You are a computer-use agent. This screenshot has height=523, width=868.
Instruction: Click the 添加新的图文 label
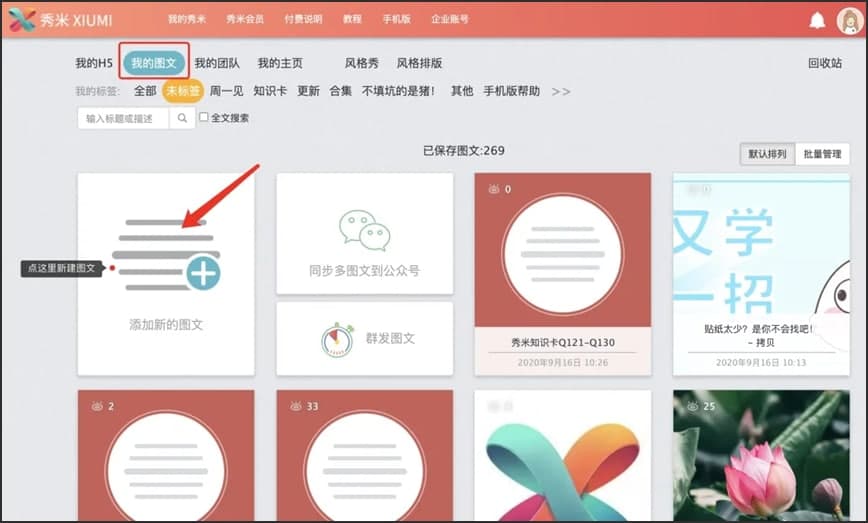pos(166,325)
